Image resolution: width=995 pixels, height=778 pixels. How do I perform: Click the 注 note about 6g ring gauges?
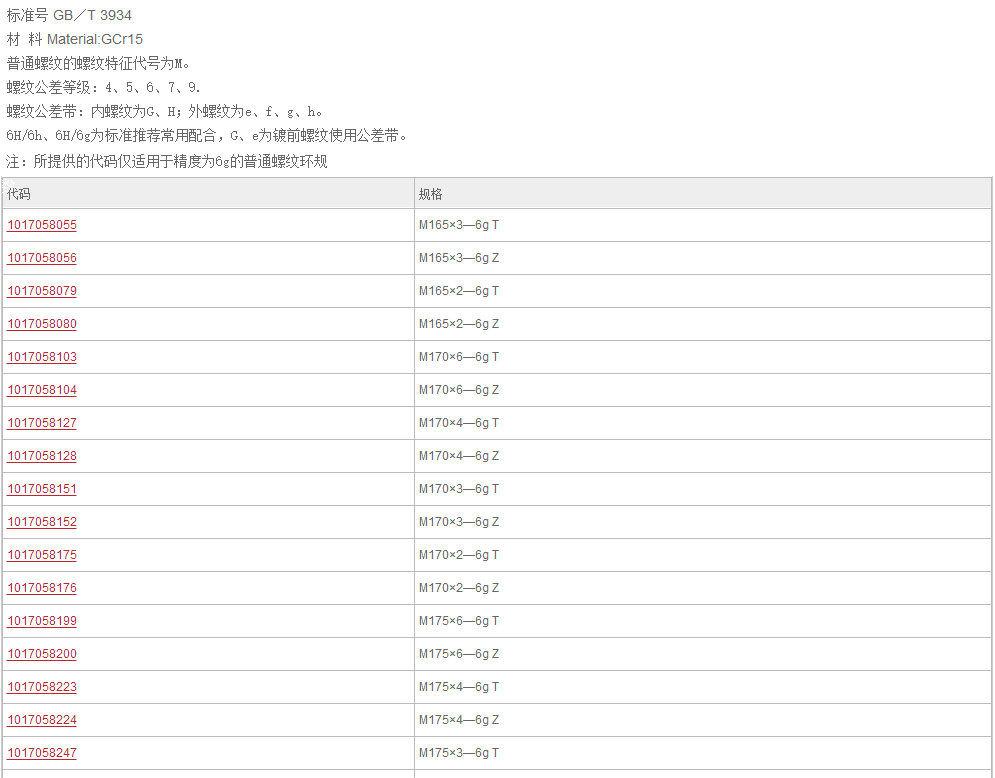(x=167, y=162)
